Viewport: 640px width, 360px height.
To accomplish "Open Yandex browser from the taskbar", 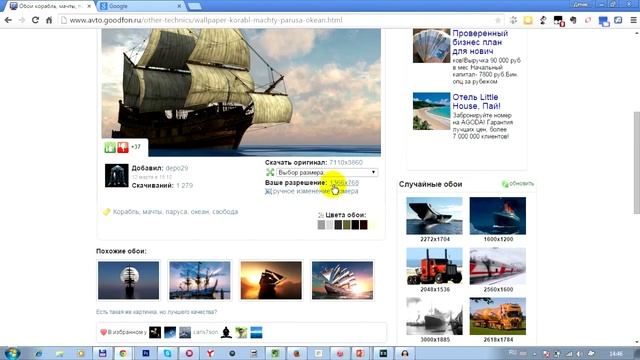I will point(210,353).
